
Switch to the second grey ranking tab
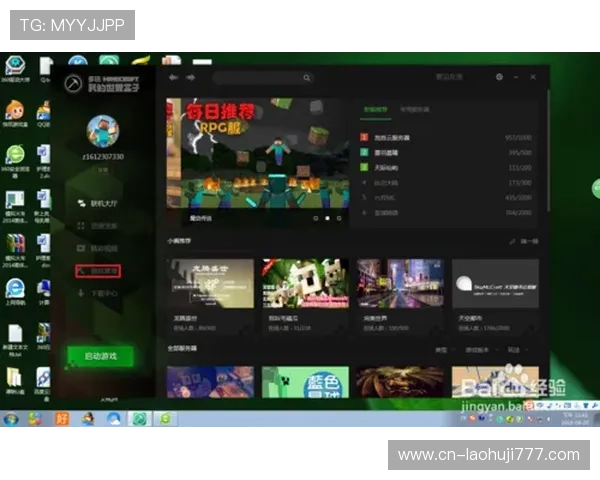[x=415, y=109]
